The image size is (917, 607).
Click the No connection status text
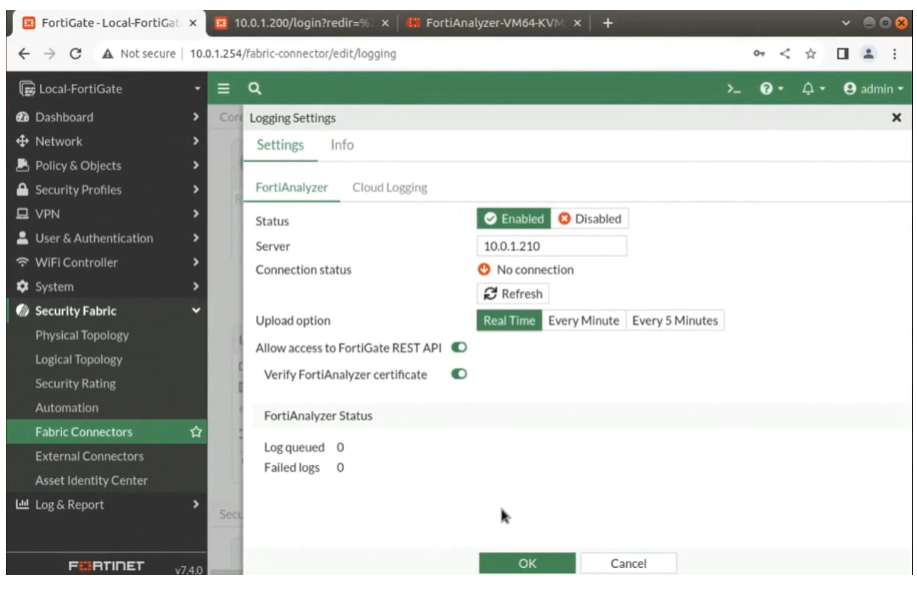535,270
